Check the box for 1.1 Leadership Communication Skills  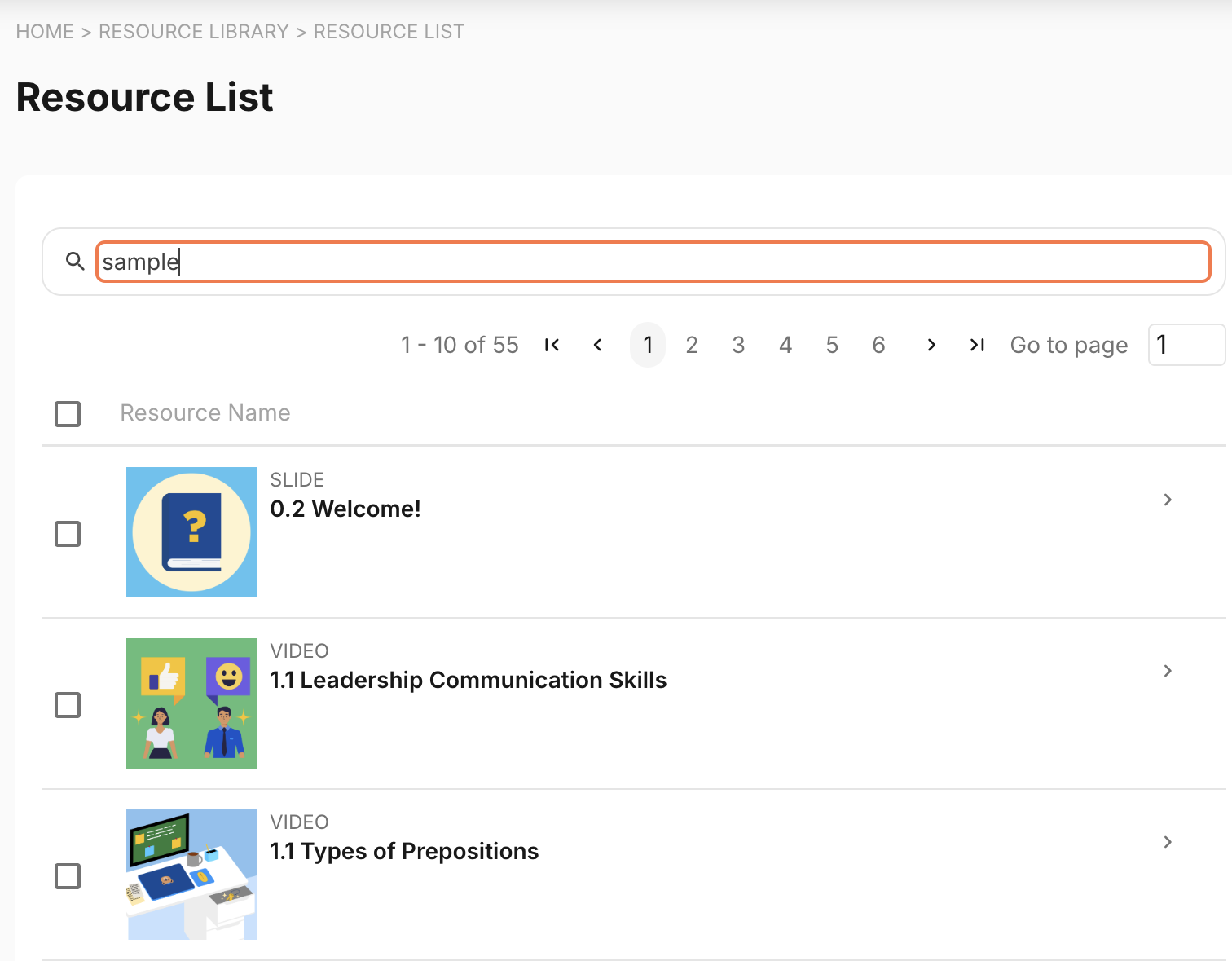[68, 705]
